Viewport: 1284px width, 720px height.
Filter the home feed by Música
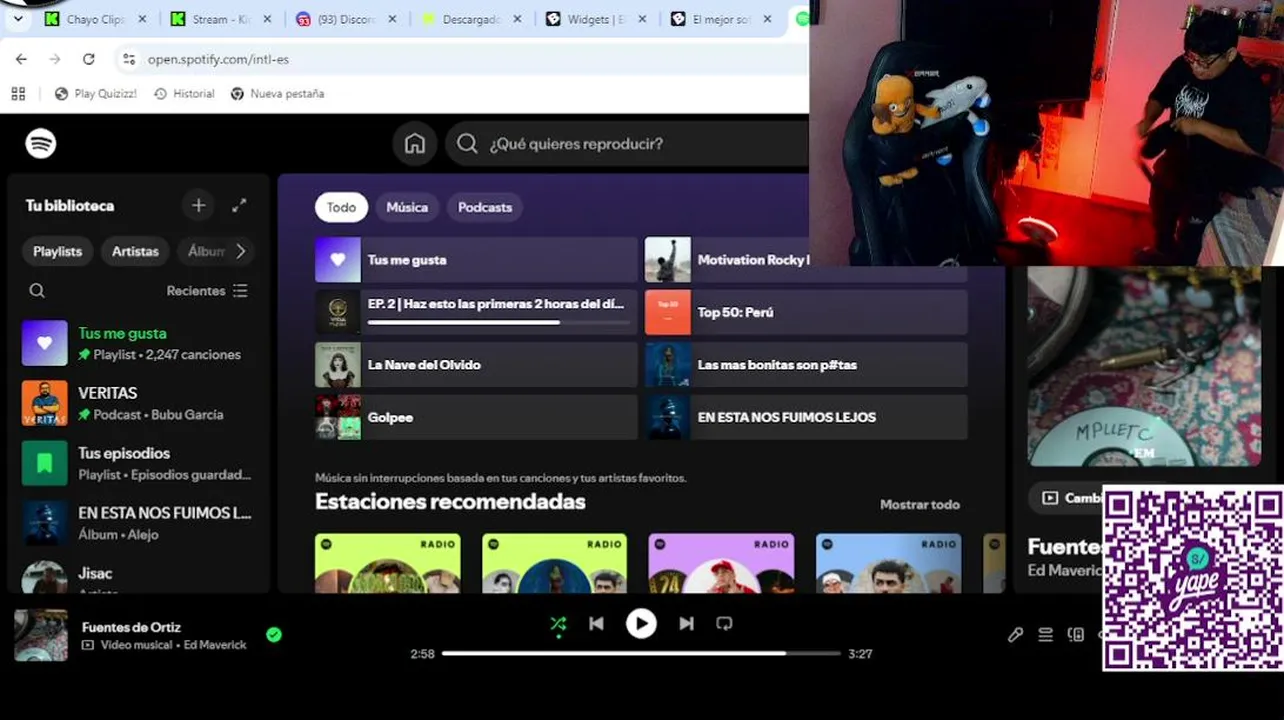[407, 207]
